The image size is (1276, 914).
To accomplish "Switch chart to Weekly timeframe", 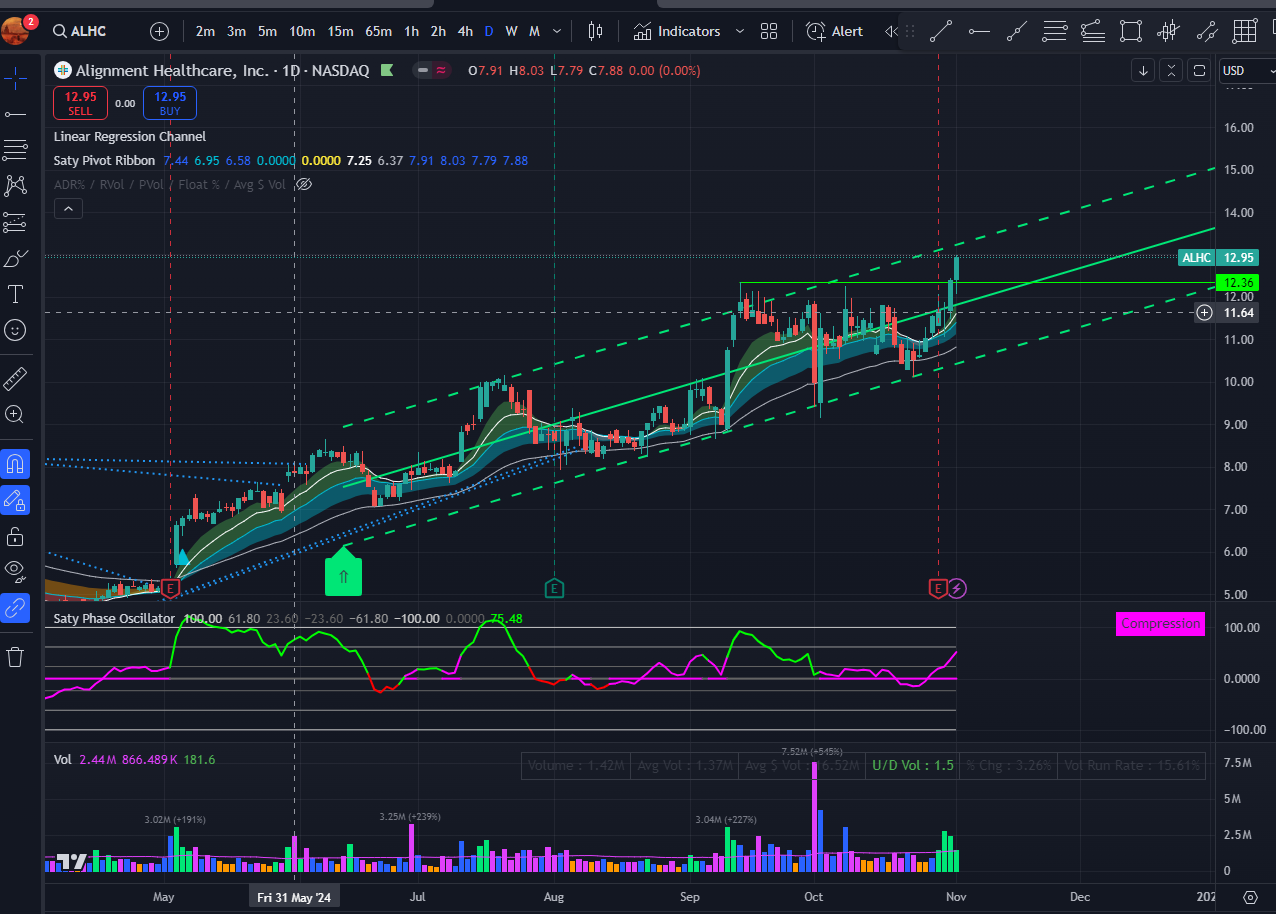I will (511, 31).
